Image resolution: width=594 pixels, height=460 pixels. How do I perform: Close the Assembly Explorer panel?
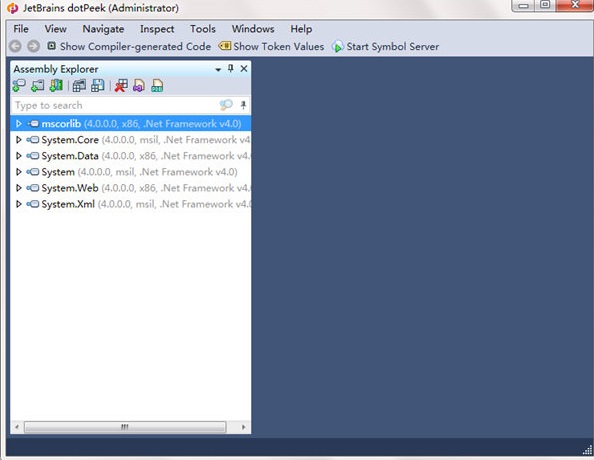point(244,69)
